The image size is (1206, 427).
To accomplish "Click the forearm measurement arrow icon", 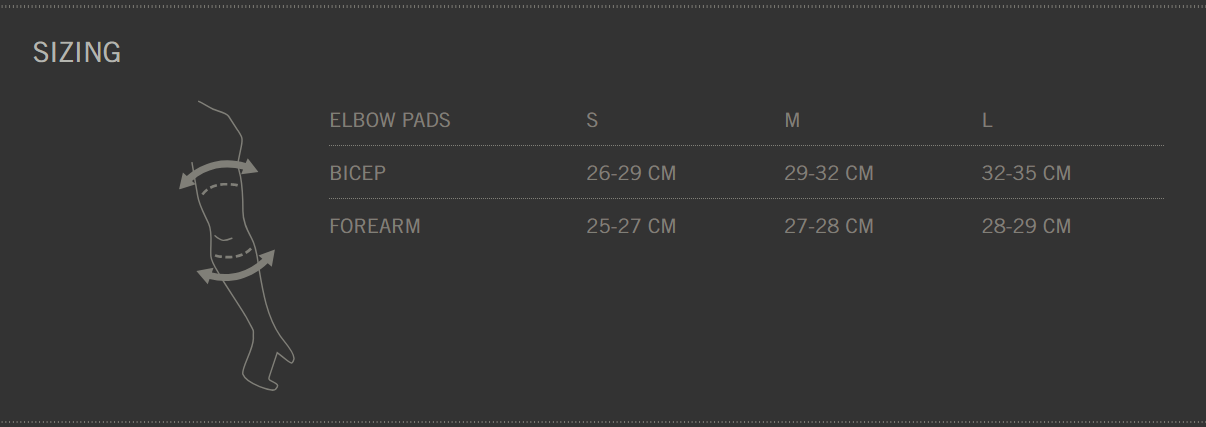I will [237, 268].
